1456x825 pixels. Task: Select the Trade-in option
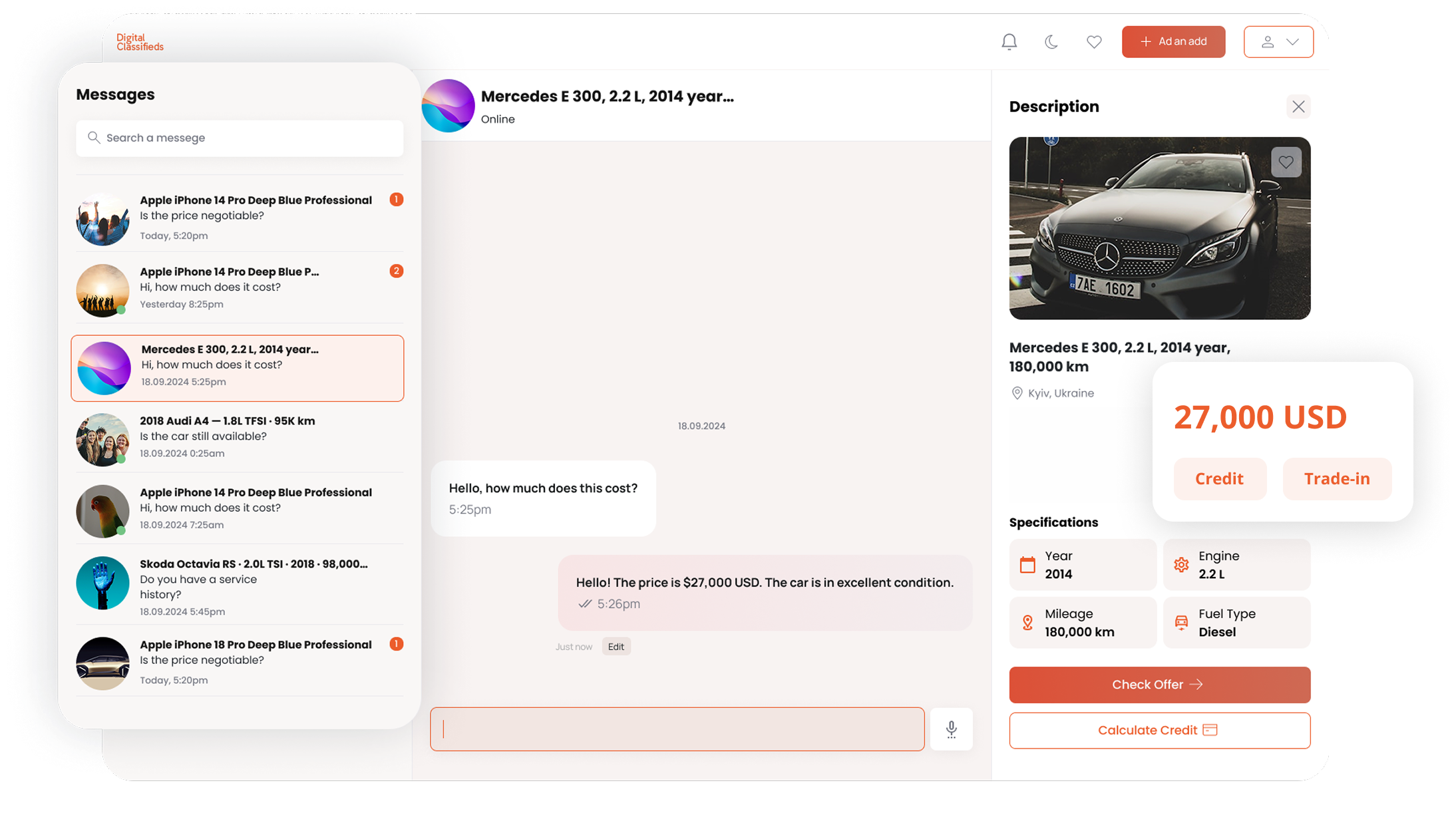(1336, 478)
